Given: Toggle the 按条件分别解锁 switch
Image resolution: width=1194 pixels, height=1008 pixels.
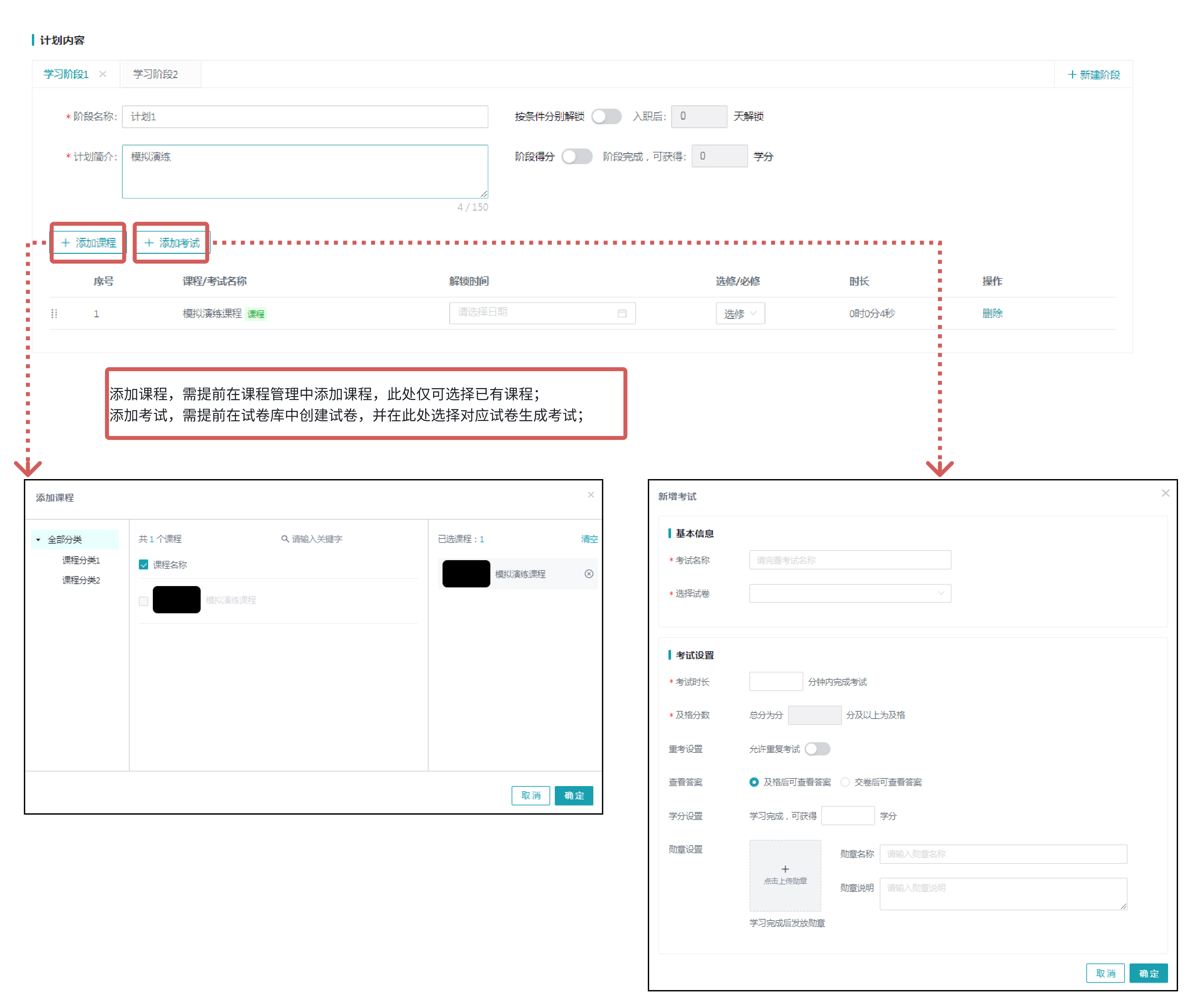Looking at the screenshot, I should tap(606, 117).
